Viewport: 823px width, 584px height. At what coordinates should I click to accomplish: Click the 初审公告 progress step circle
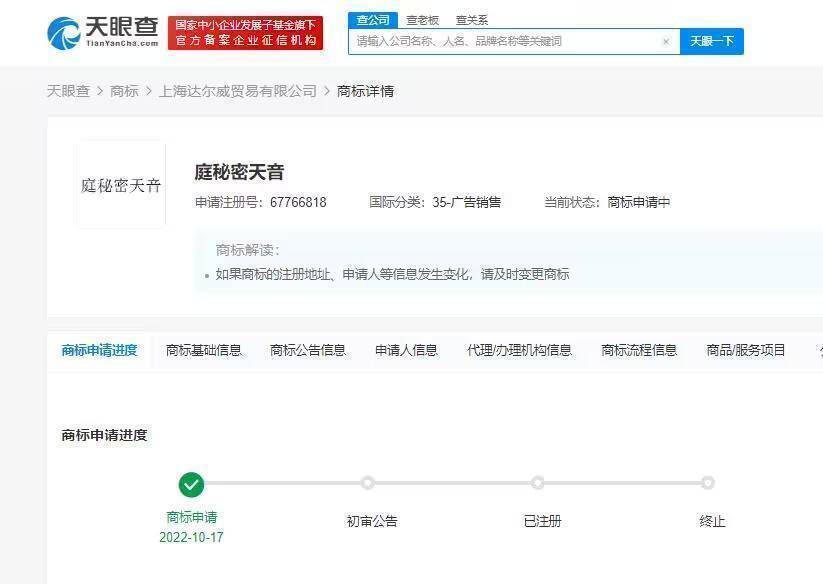click(368, 483)
